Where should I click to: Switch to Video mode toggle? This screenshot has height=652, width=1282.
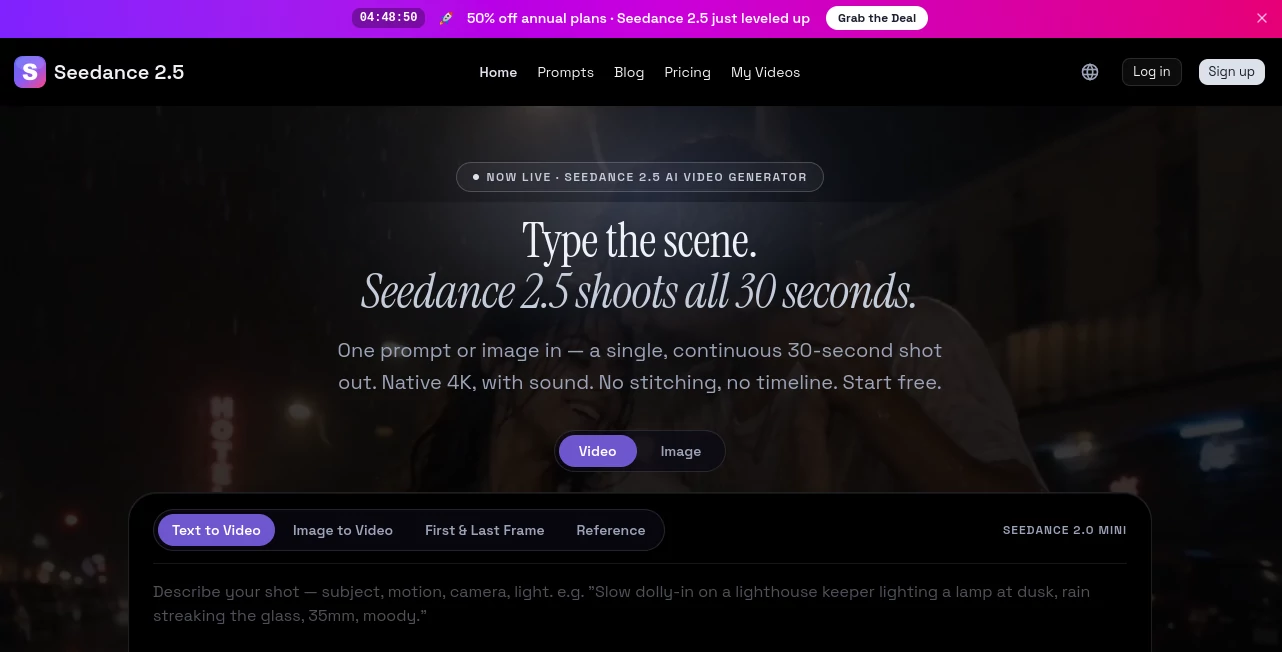tap(597, 451)
